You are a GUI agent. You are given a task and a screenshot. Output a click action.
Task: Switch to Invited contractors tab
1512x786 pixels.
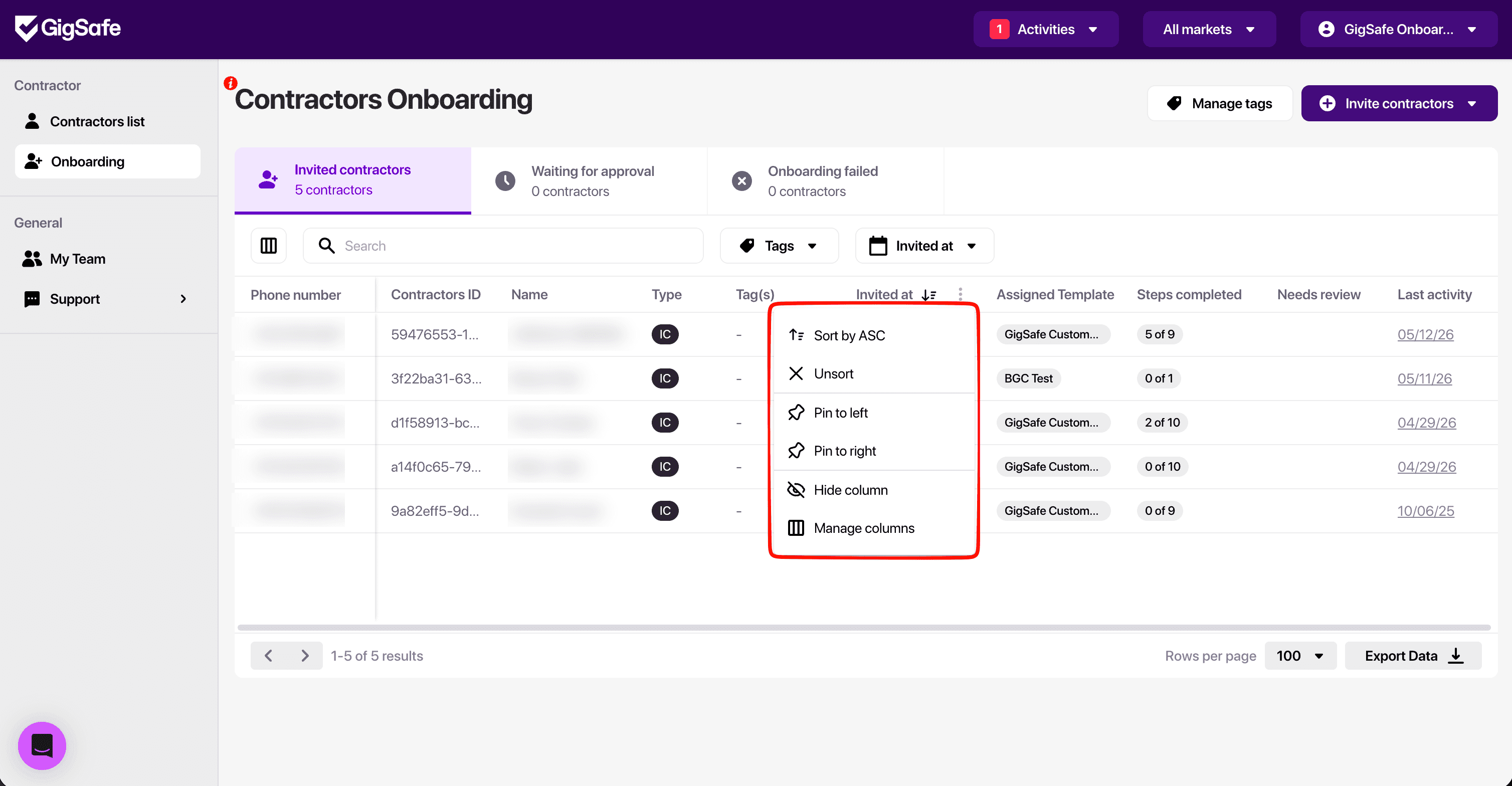coord(353,180)
